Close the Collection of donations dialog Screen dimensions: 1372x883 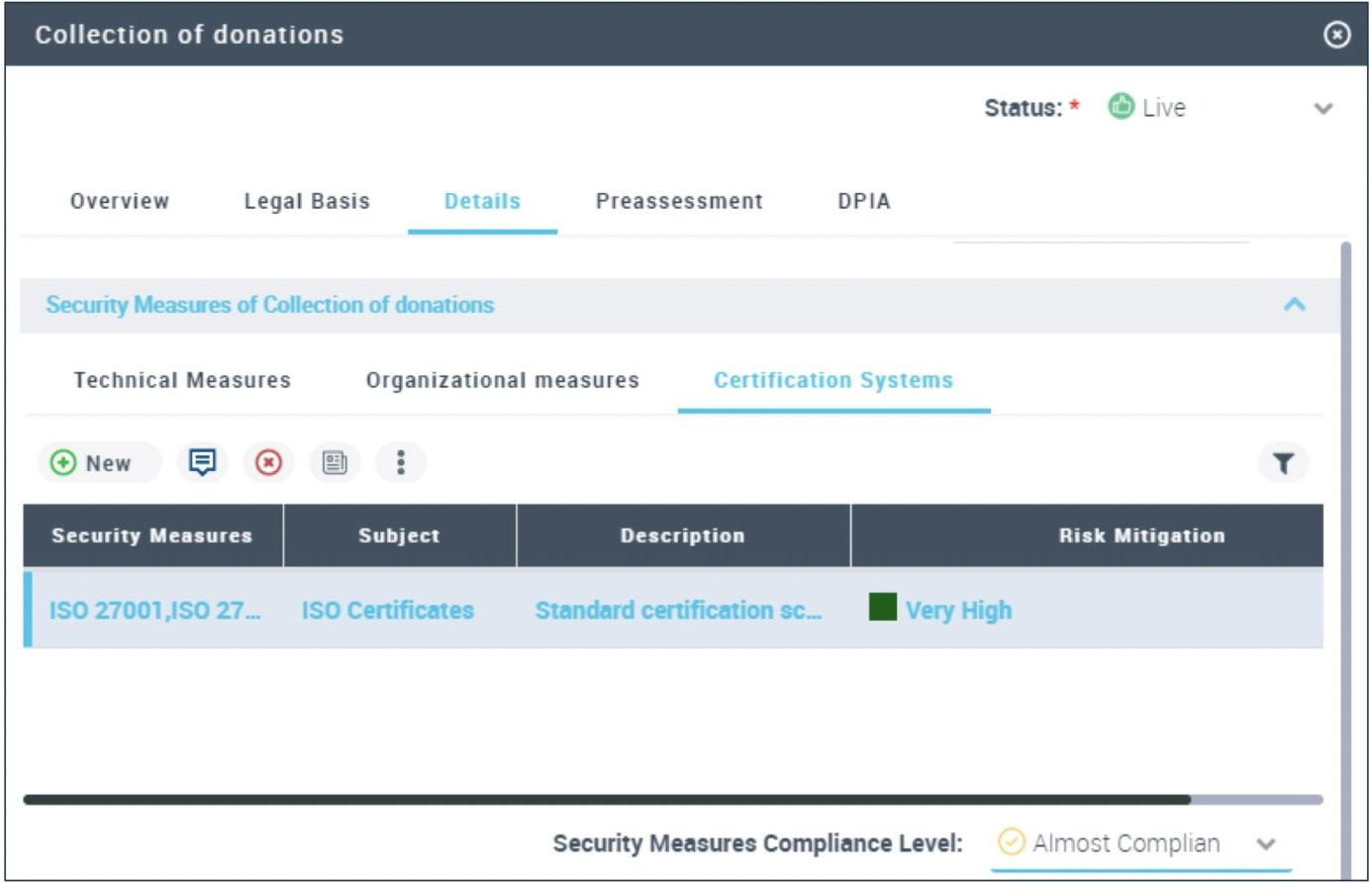click(x=1336, y=35)
